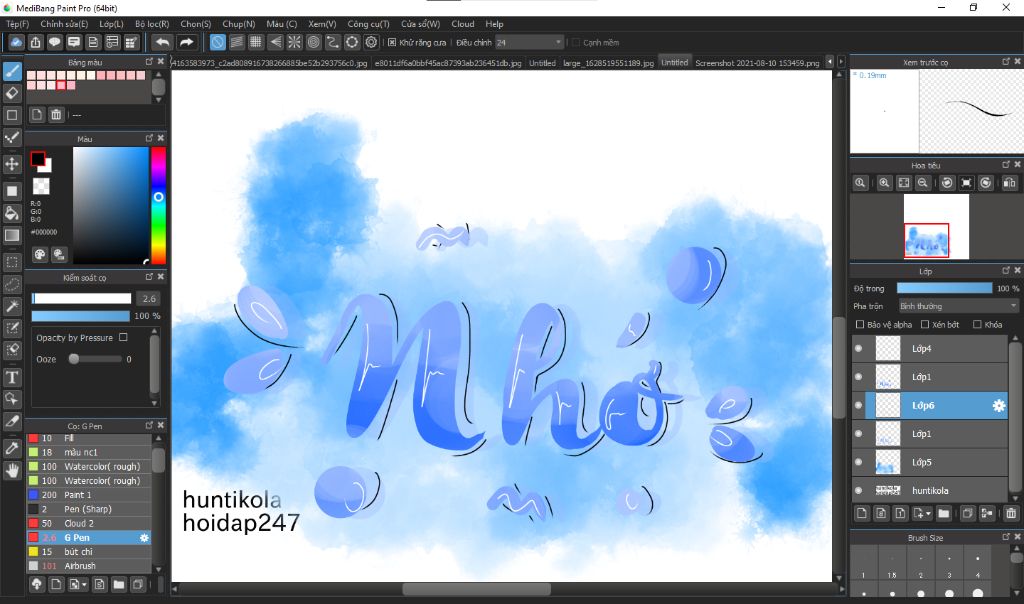Enable concentric circle snap guide
Image resolution: width=1024 pixels, height=604 pixels.
[313, 42]
